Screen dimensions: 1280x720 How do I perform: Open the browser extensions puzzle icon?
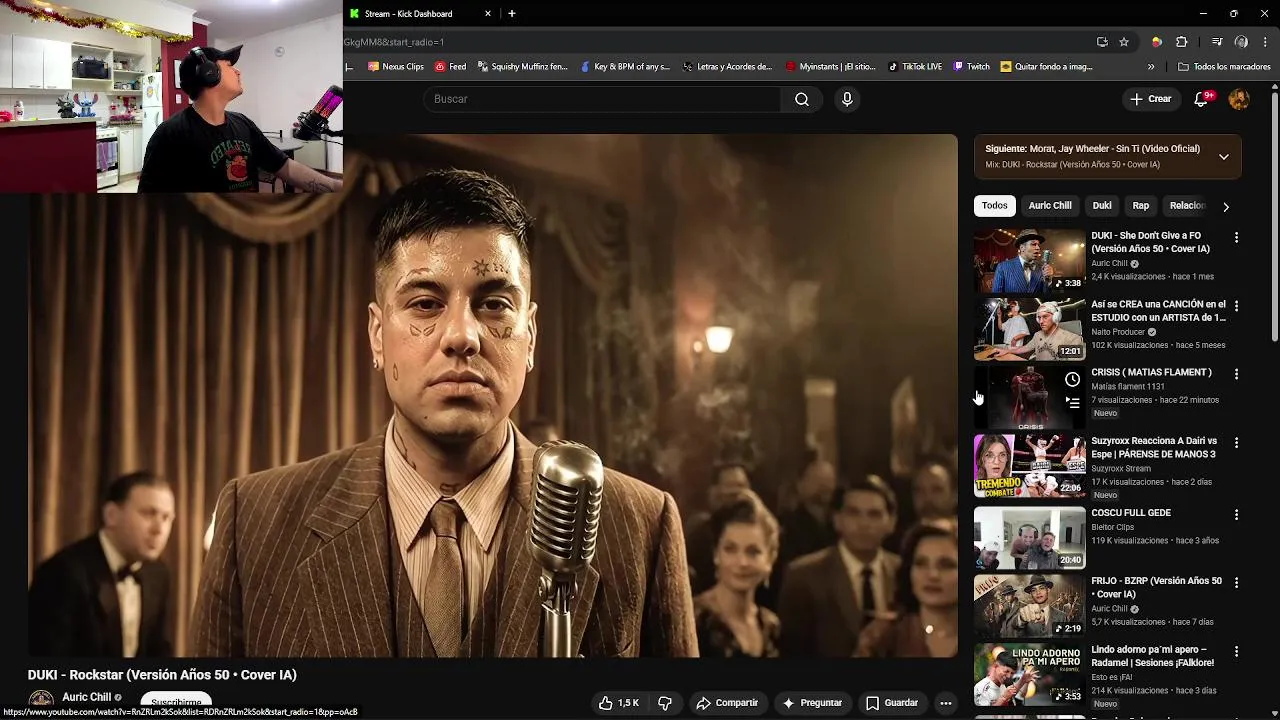click(x=1182, y=42)
